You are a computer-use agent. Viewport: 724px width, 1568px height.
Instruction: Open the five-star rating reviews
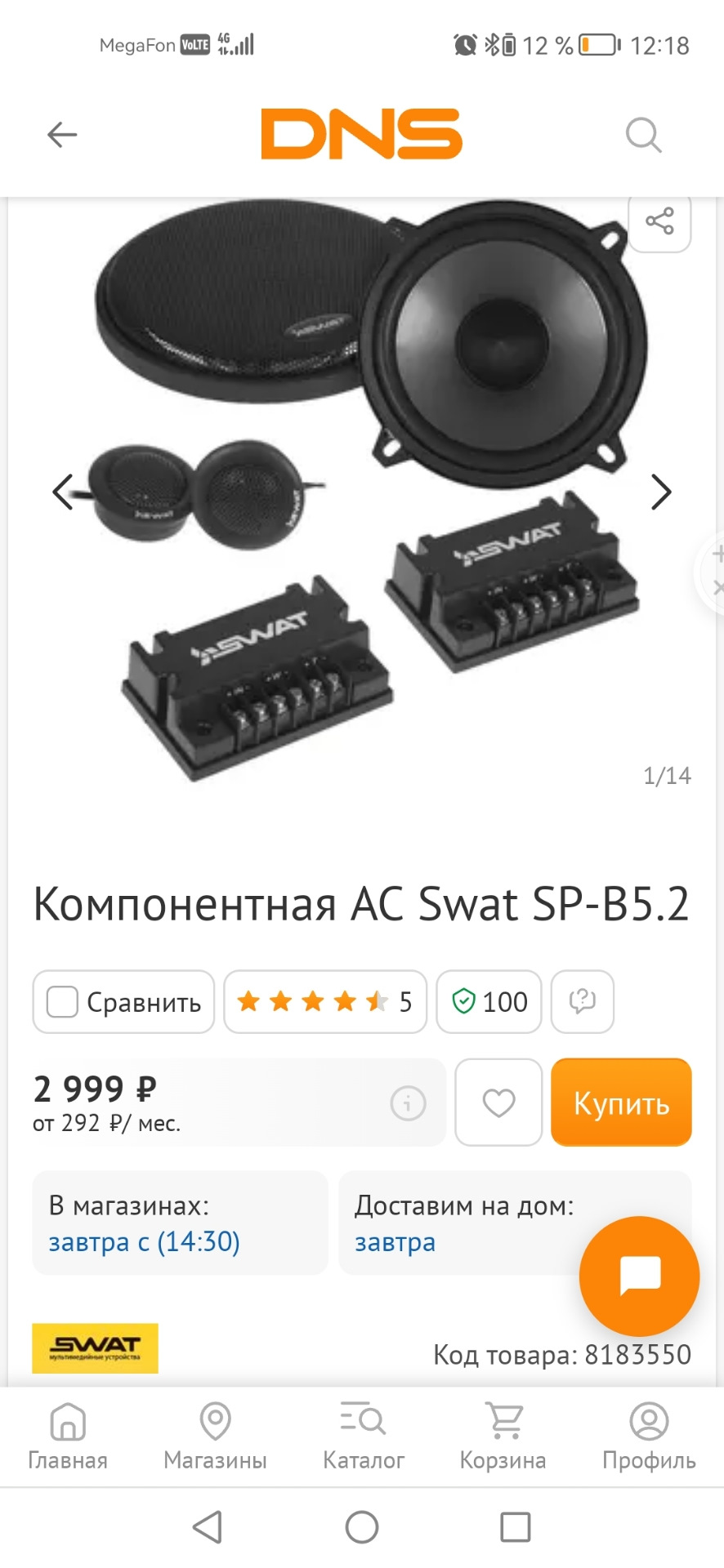point(325,1001)
